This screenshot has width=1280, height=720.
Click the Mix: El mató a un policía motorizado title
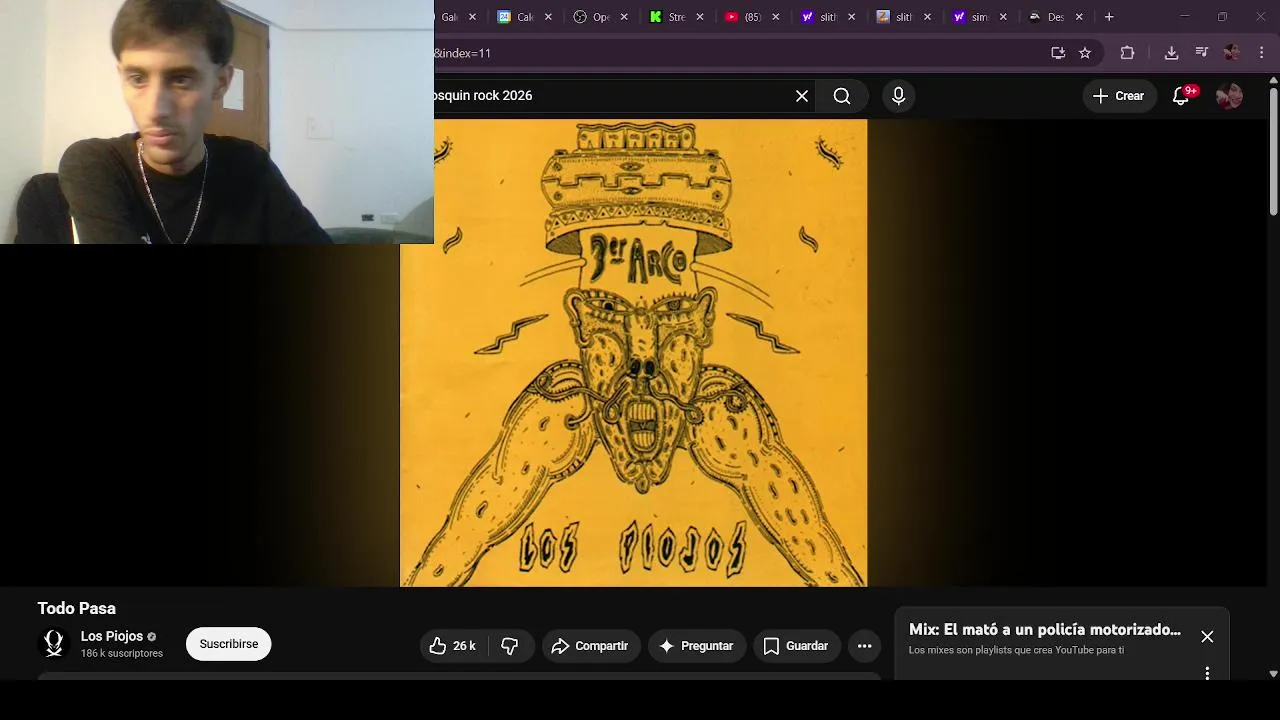click(1045, 630)
